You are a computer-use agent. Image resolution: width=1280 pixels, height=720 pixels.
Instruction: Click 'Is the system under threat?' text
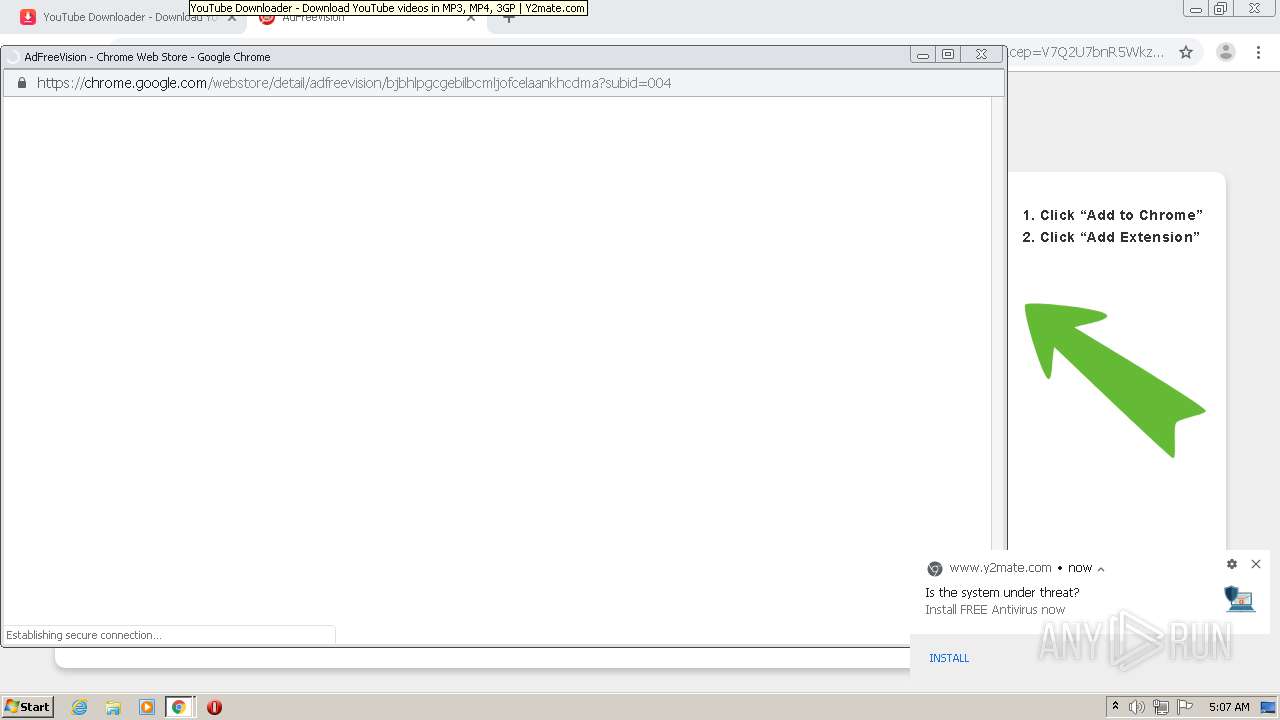(1002, 592)
